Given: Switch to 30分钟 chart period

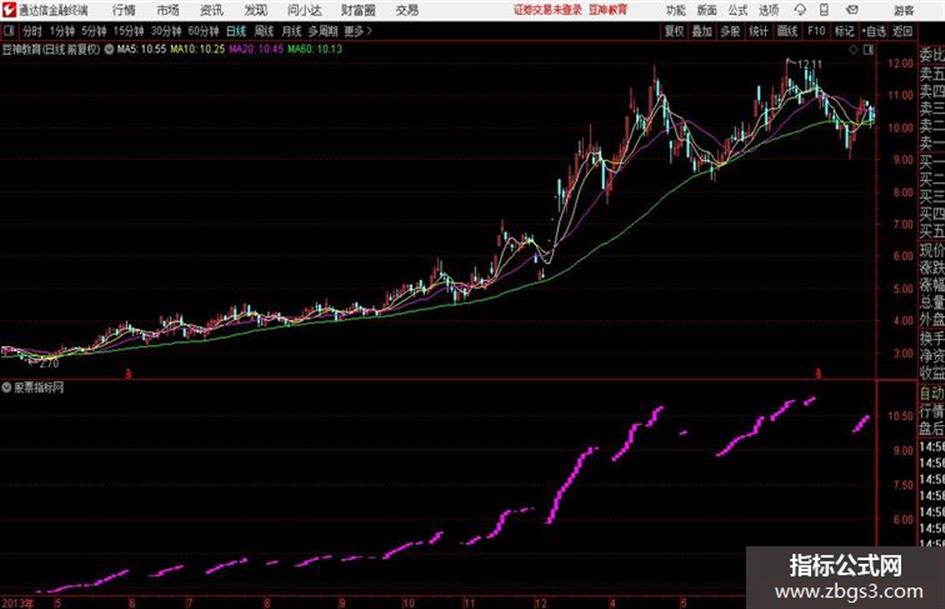Looking at the screenshot, I should click(166, 31).
